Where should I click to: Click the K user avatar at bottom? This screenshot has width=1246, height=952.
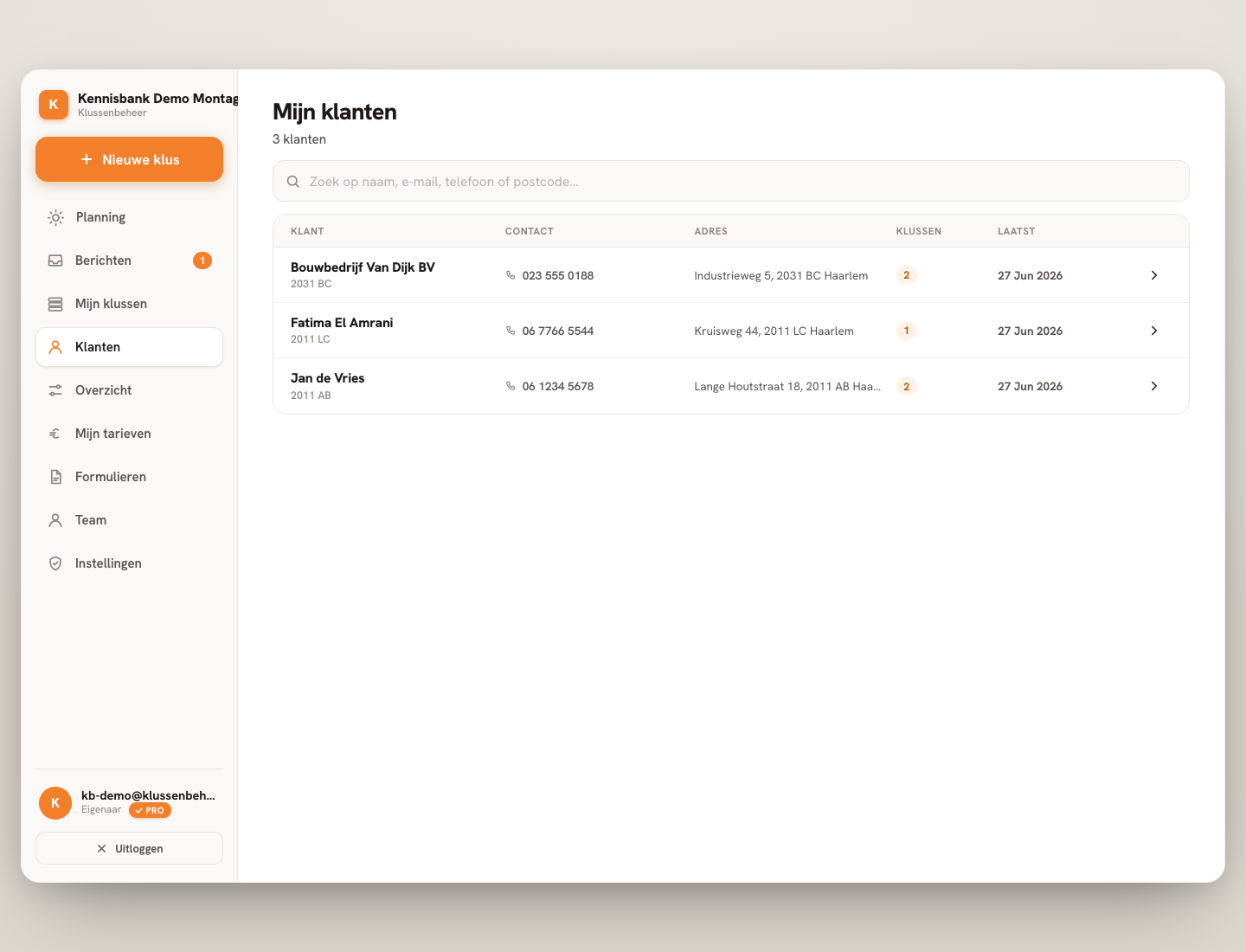55,803
